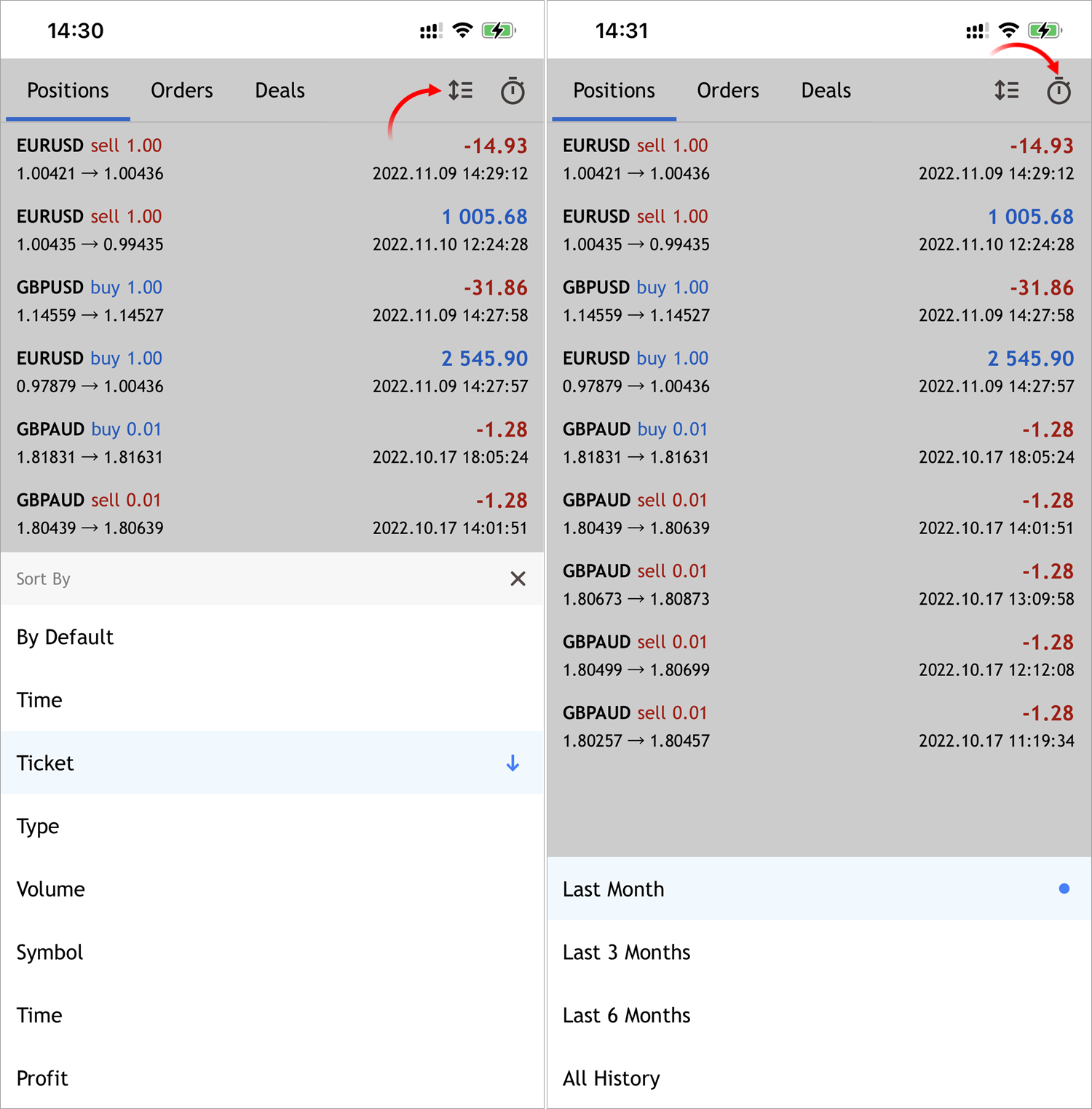Close the Sort By menu
The height and width of the screenshot is (1109, 1092).
518,579
